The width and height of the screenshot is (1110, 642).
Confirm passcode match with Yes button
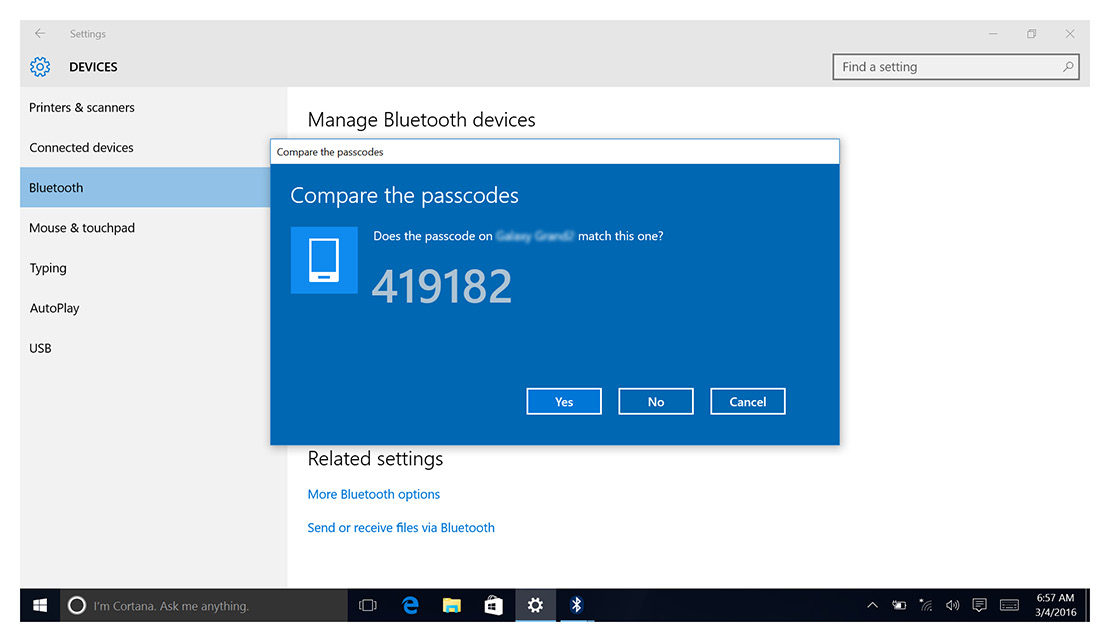pyautogui.click(x=563, y=401)
